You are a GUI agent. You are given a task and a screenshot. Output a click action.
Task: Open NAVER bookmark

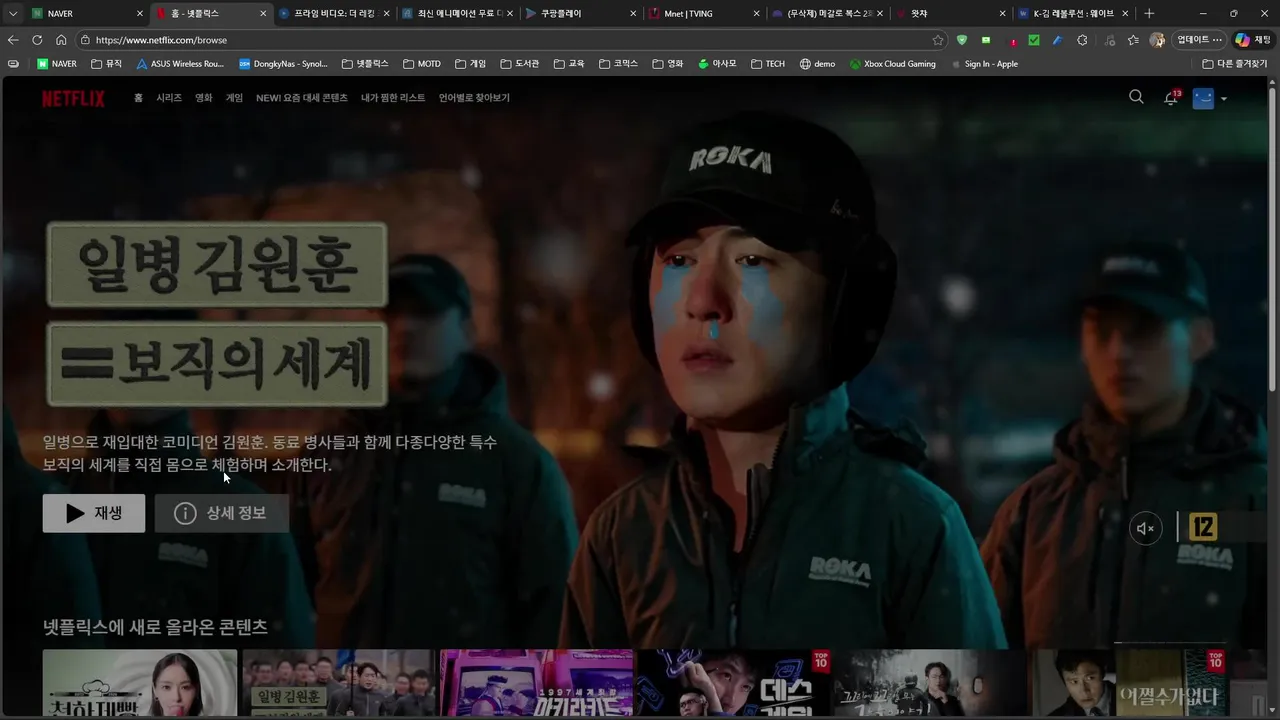[57, 64]
